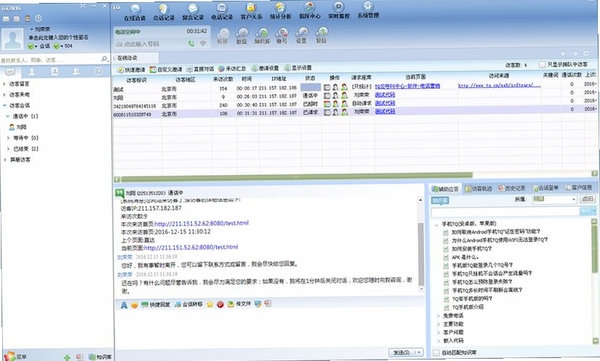Click the 发送 (send) button
Image resolution: width=600 pixels, height=361 pixels.
click(x=402, y=352)
